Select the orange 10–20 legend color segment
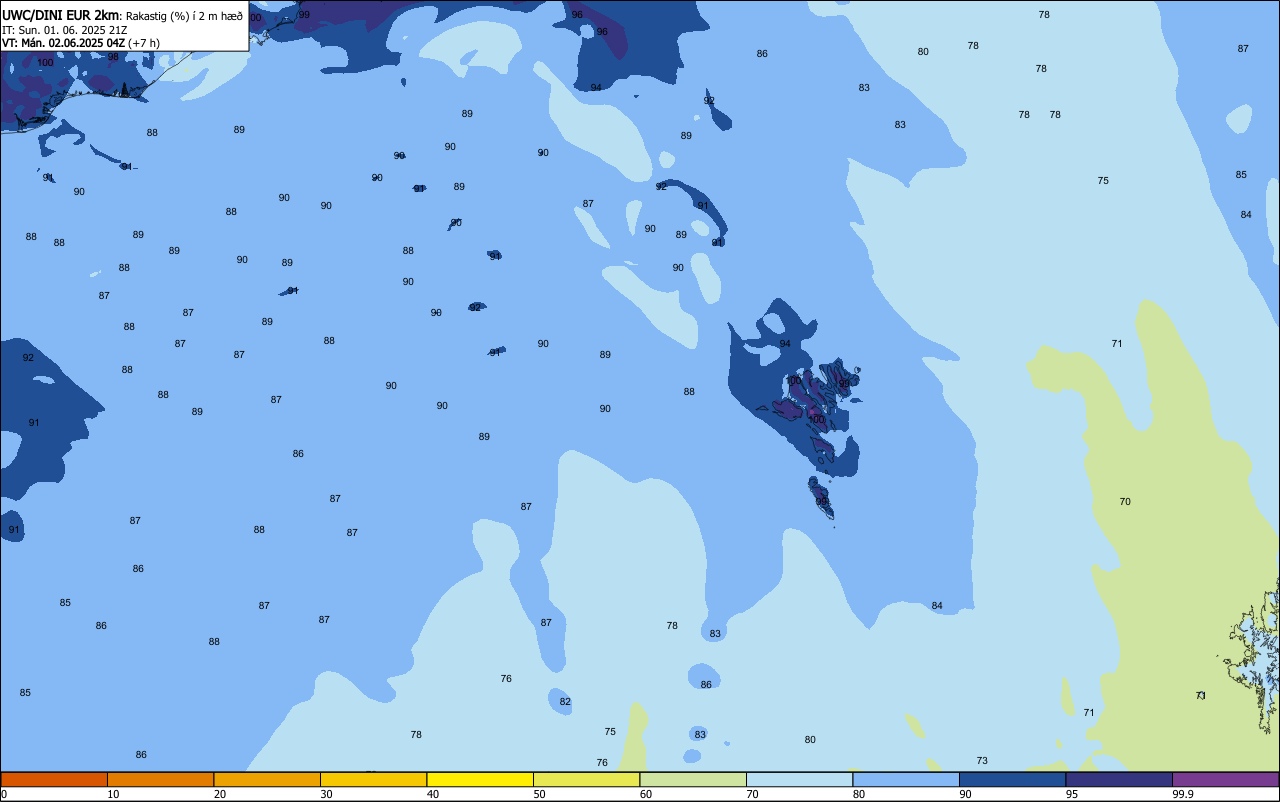Image resolution: width=1280 pixels, height=802 pixels. [160, 779]
